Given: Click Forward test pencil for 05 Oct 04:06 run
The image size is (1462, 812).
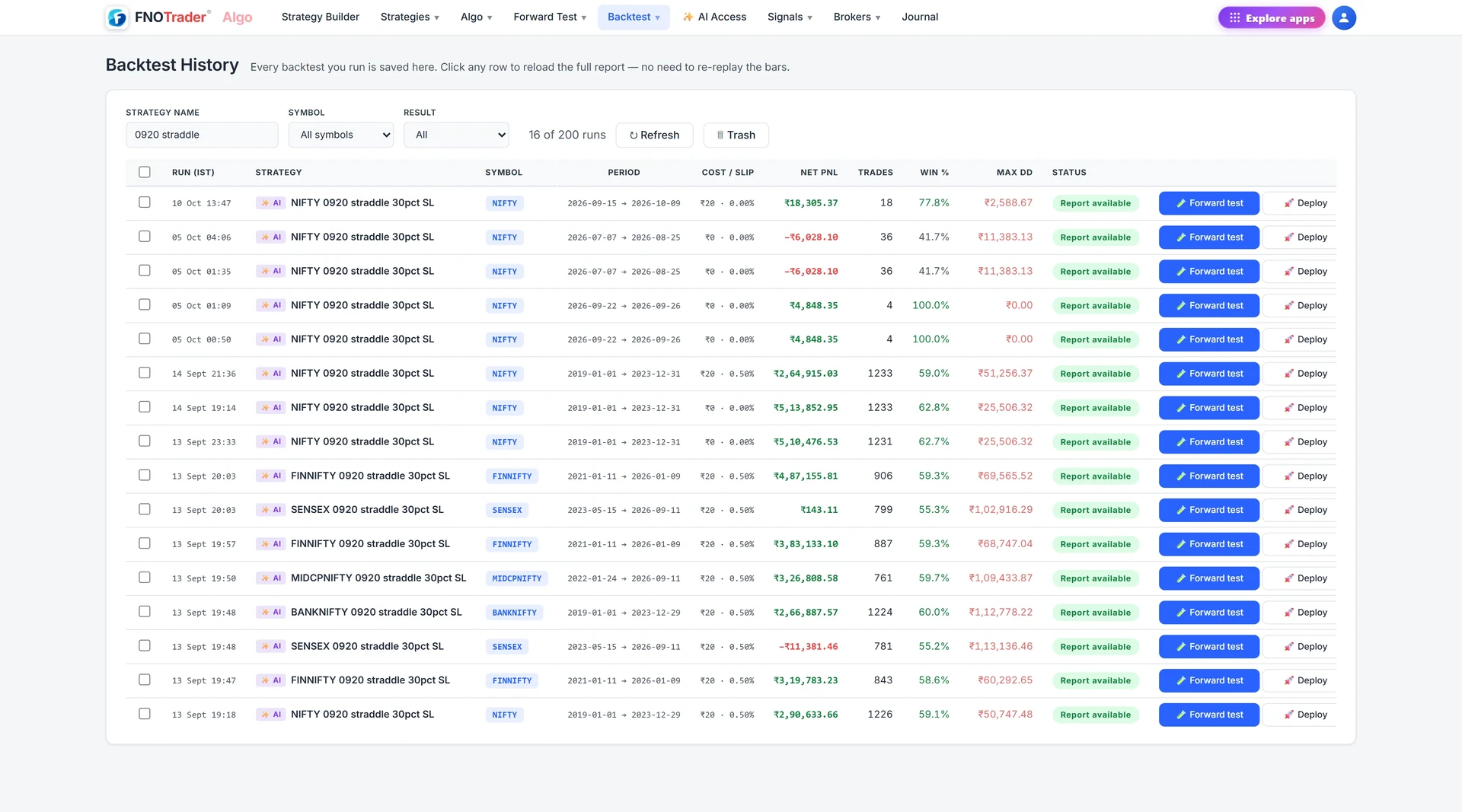Looking at the screenshot, I should (1181, 237).
